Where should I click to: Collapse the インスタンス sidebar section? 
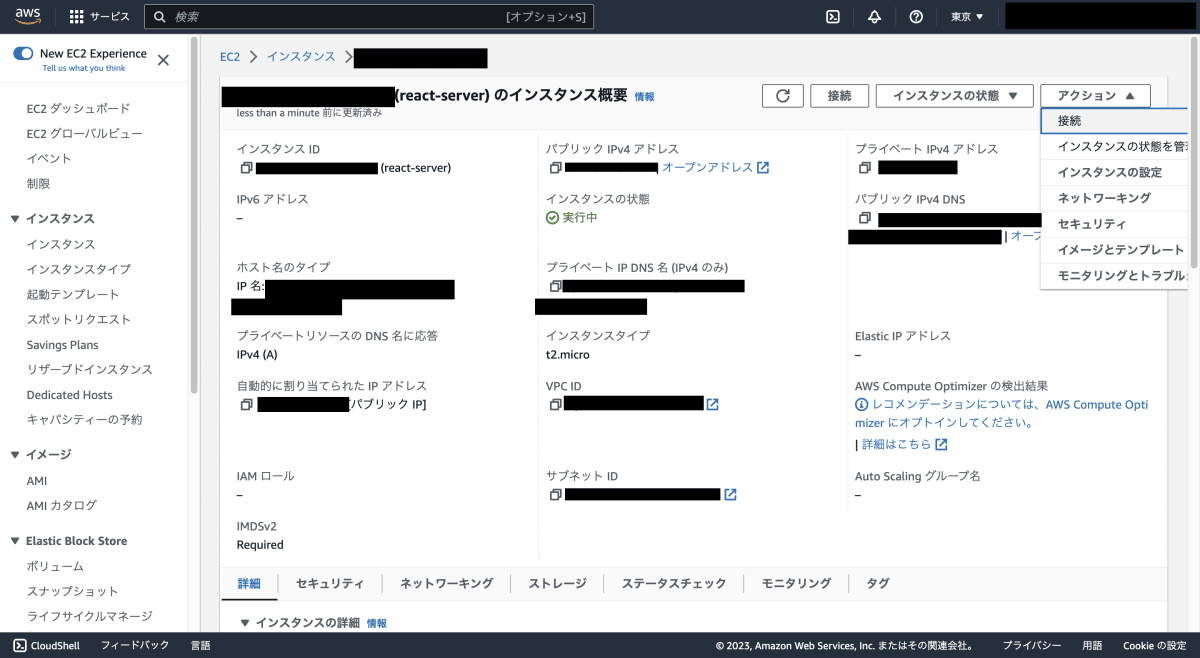[x=15, y=219]
